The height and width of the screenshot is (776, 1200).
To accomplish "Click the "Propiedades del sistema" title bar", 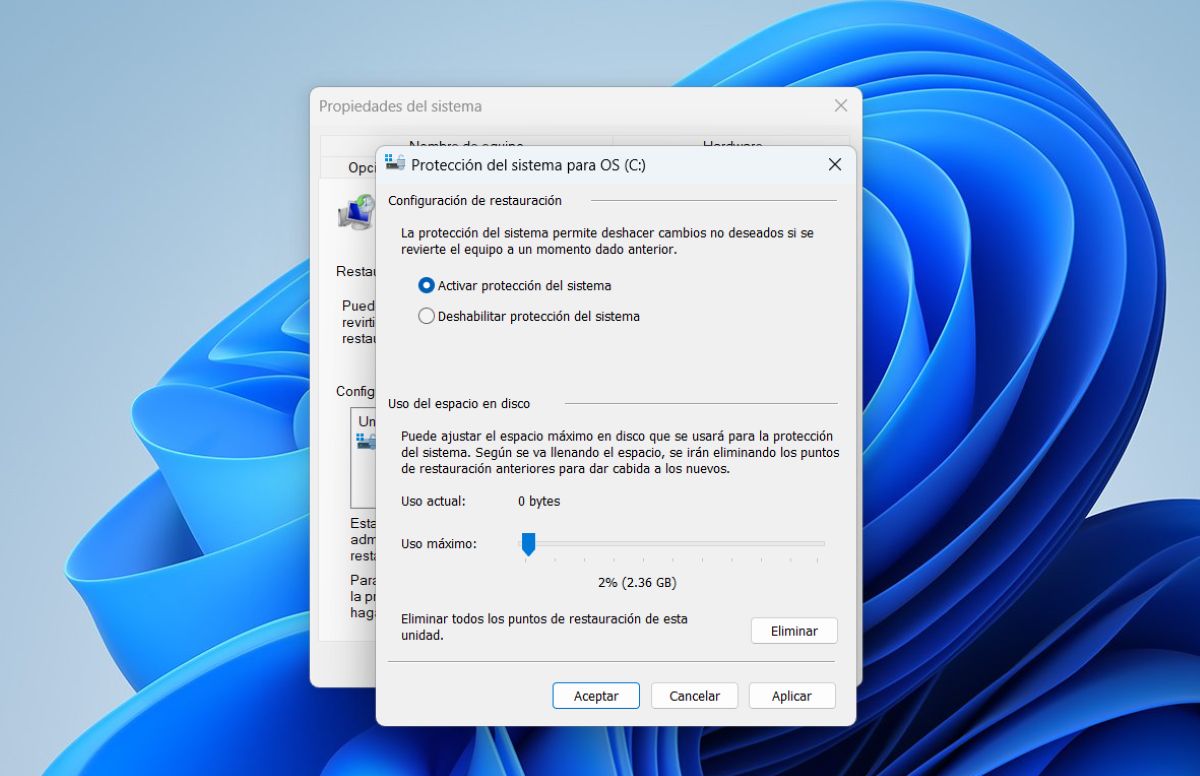I will (500, 106).
